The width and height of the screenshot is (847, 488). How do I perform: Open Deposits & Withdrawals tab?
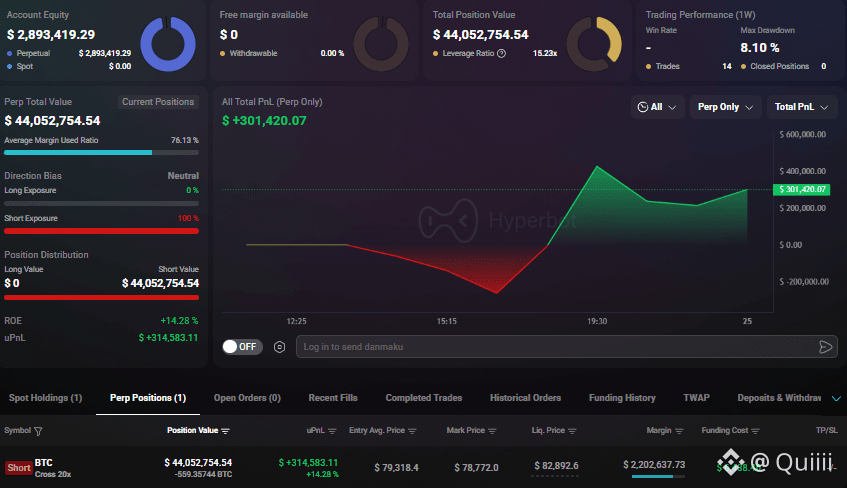779,398
